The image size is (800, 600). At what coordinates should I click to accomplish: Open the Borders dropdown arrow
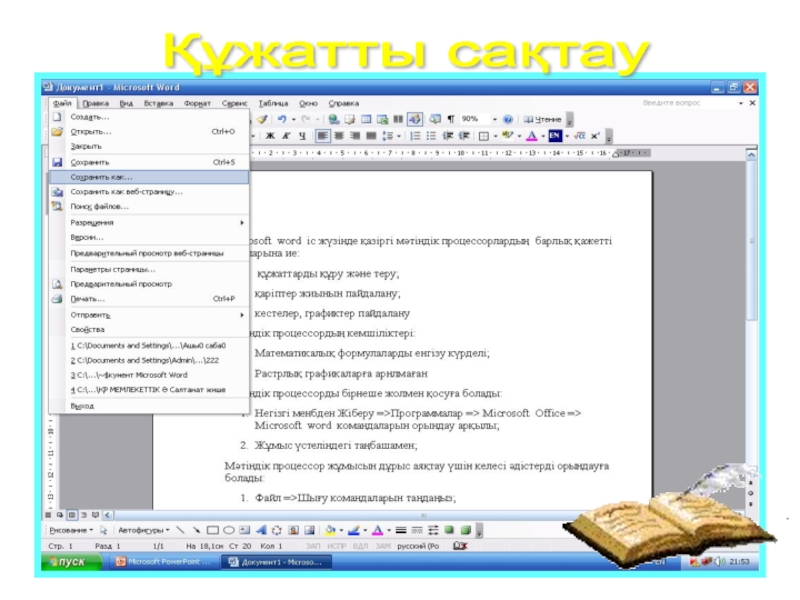pos(495,136)
